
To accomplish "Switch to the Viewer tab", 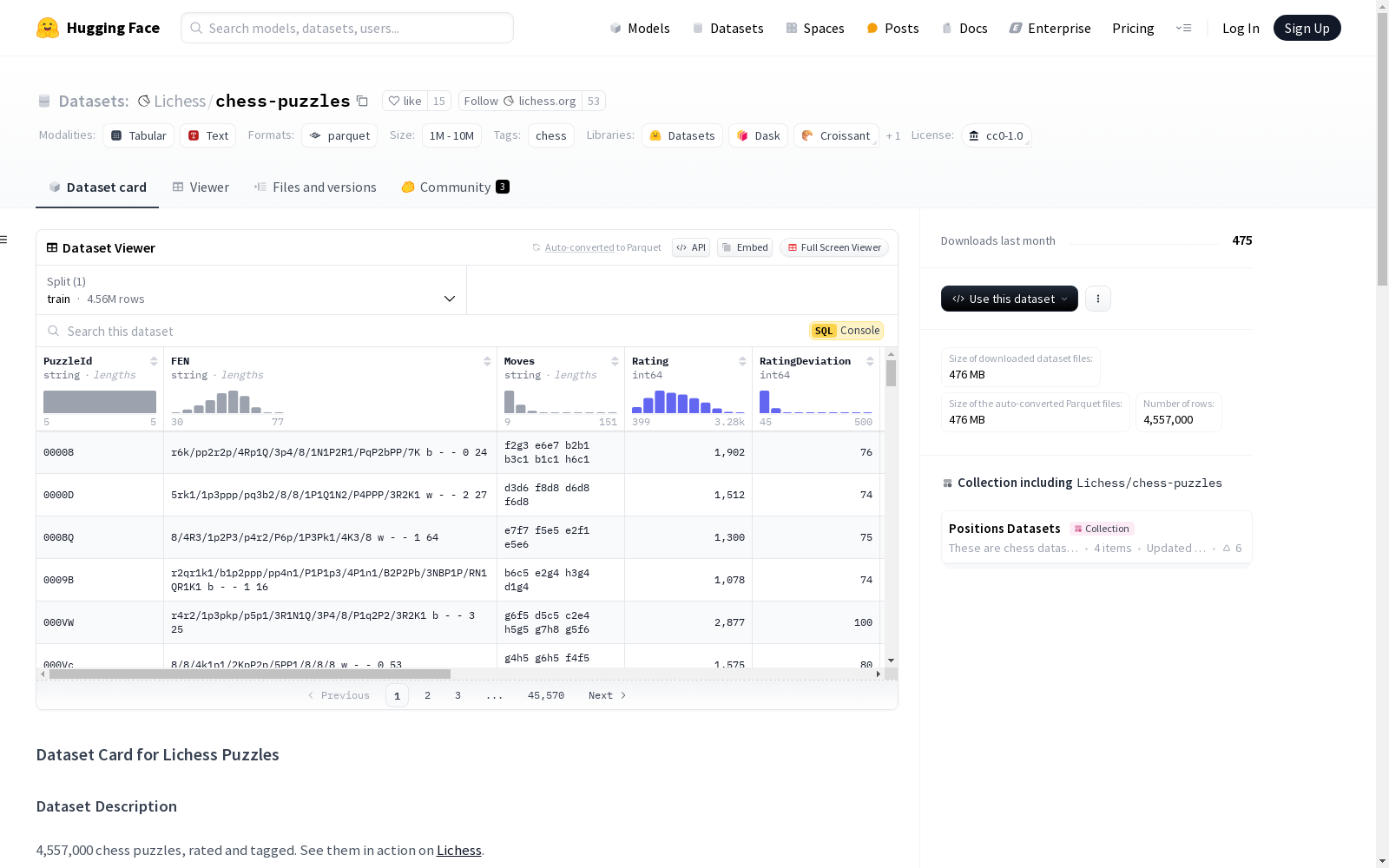I will click(x=201, y=187).
